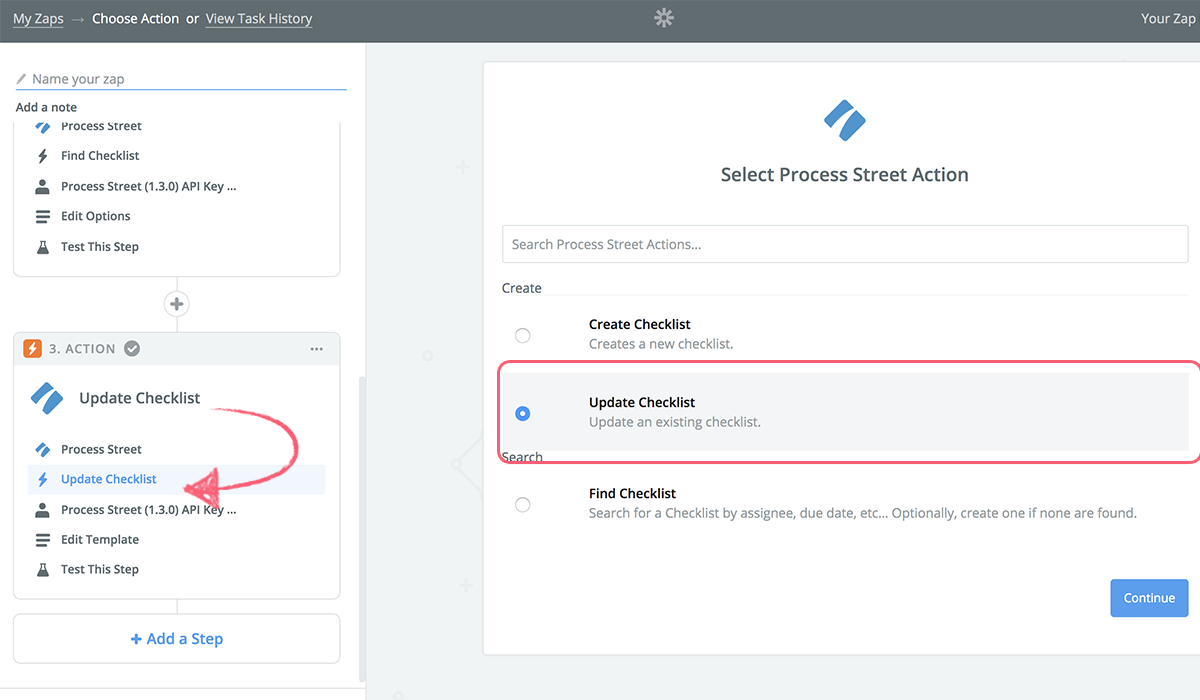Open Process Street item in step 3 list
The width and height of the screenshot is (1200, 700).
pos(101,450)
